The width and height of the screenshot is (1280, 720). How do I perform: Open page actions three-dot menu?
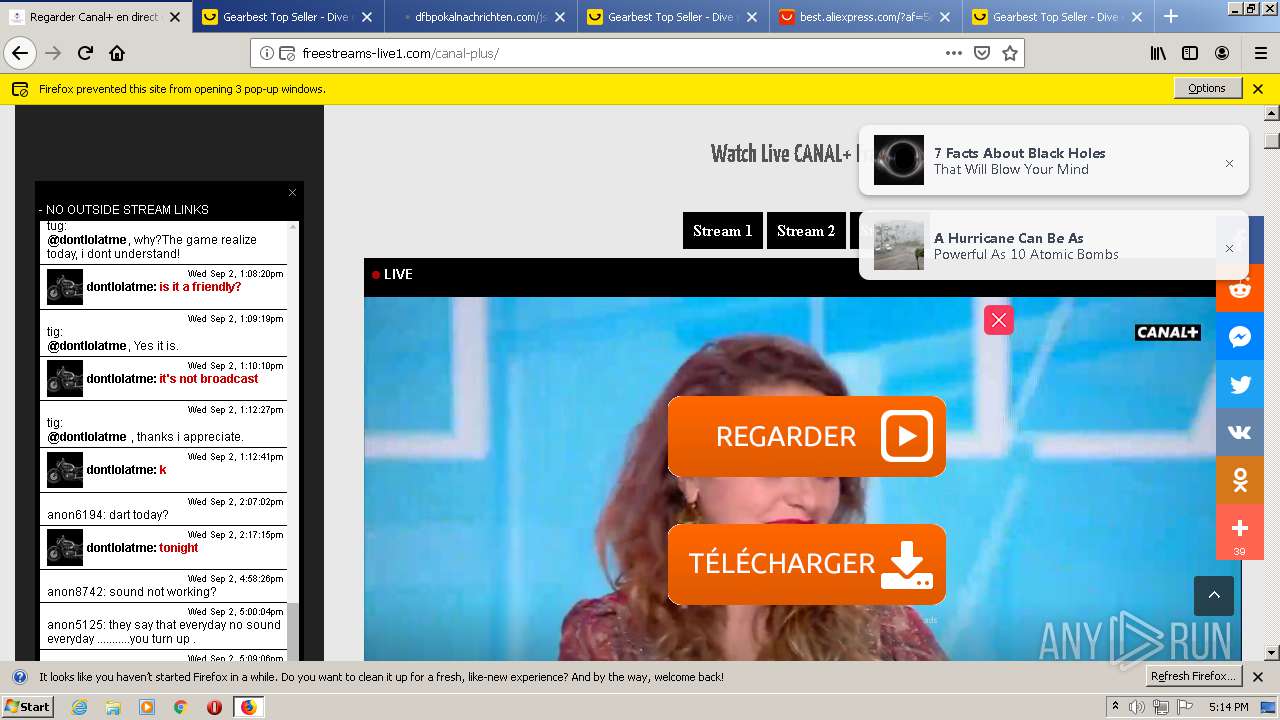[x=954, y=53]
